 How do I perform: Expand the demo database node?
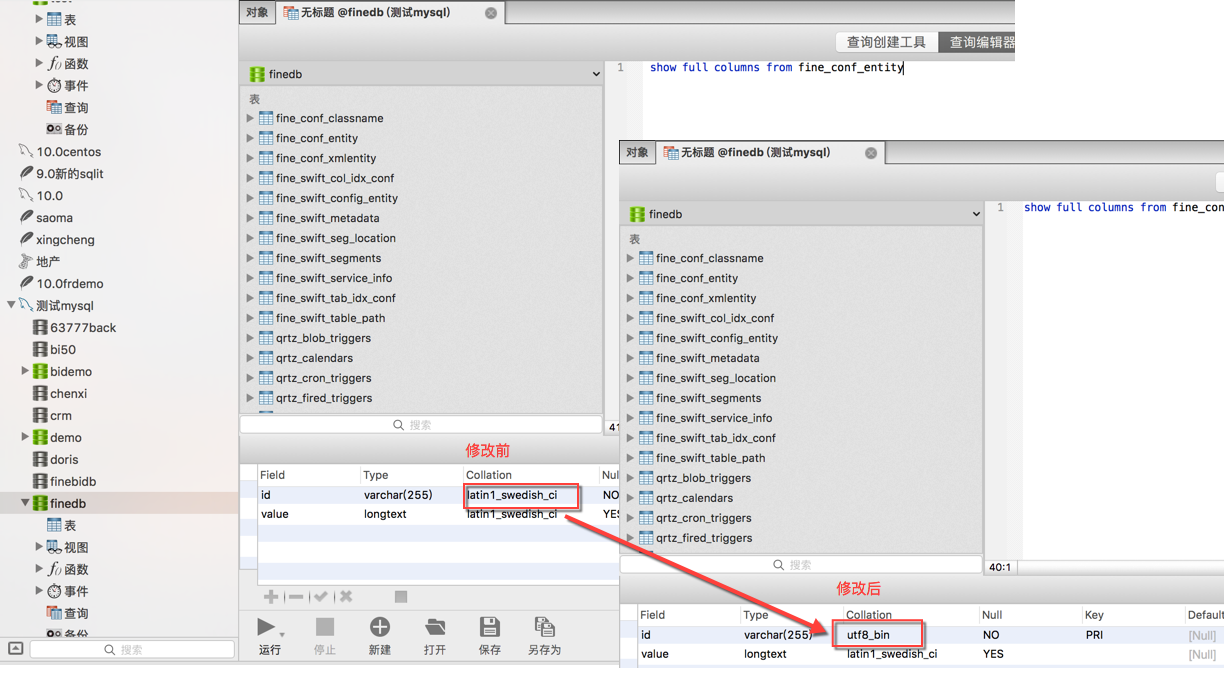pyautogui.click(x=25, y=437)
